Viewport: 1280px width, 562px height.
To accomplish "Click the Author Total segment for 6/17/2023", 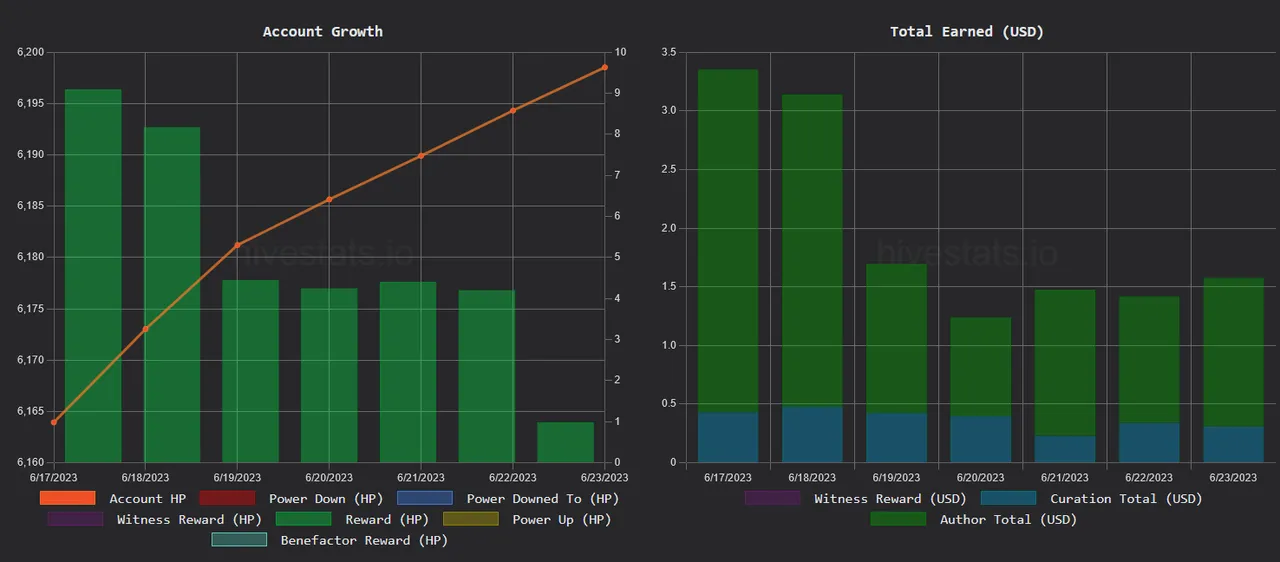I will point(727,240).
